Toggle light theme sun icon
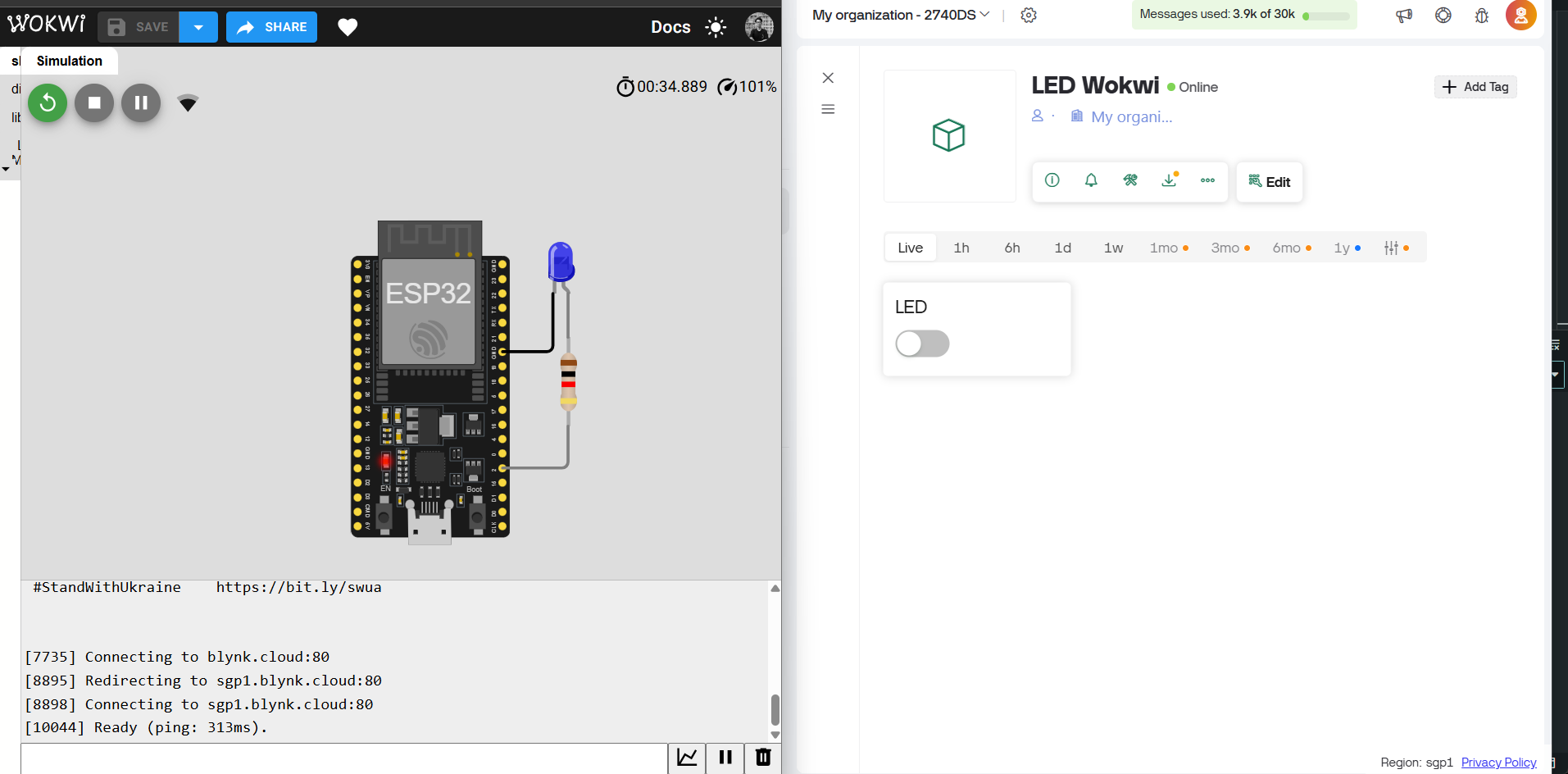The image size is (1568, 774). pyautogui.click(x=716, y=27)
